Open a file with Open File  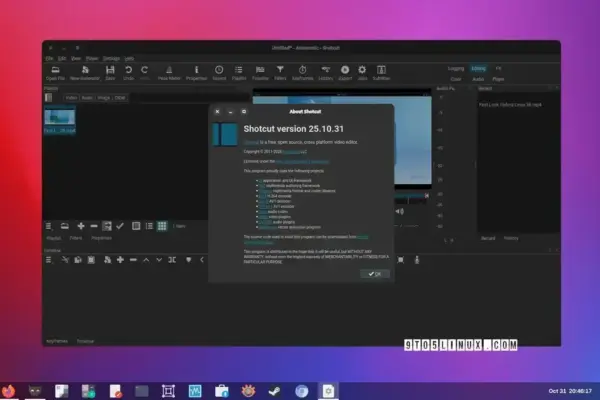coord(55,73)
